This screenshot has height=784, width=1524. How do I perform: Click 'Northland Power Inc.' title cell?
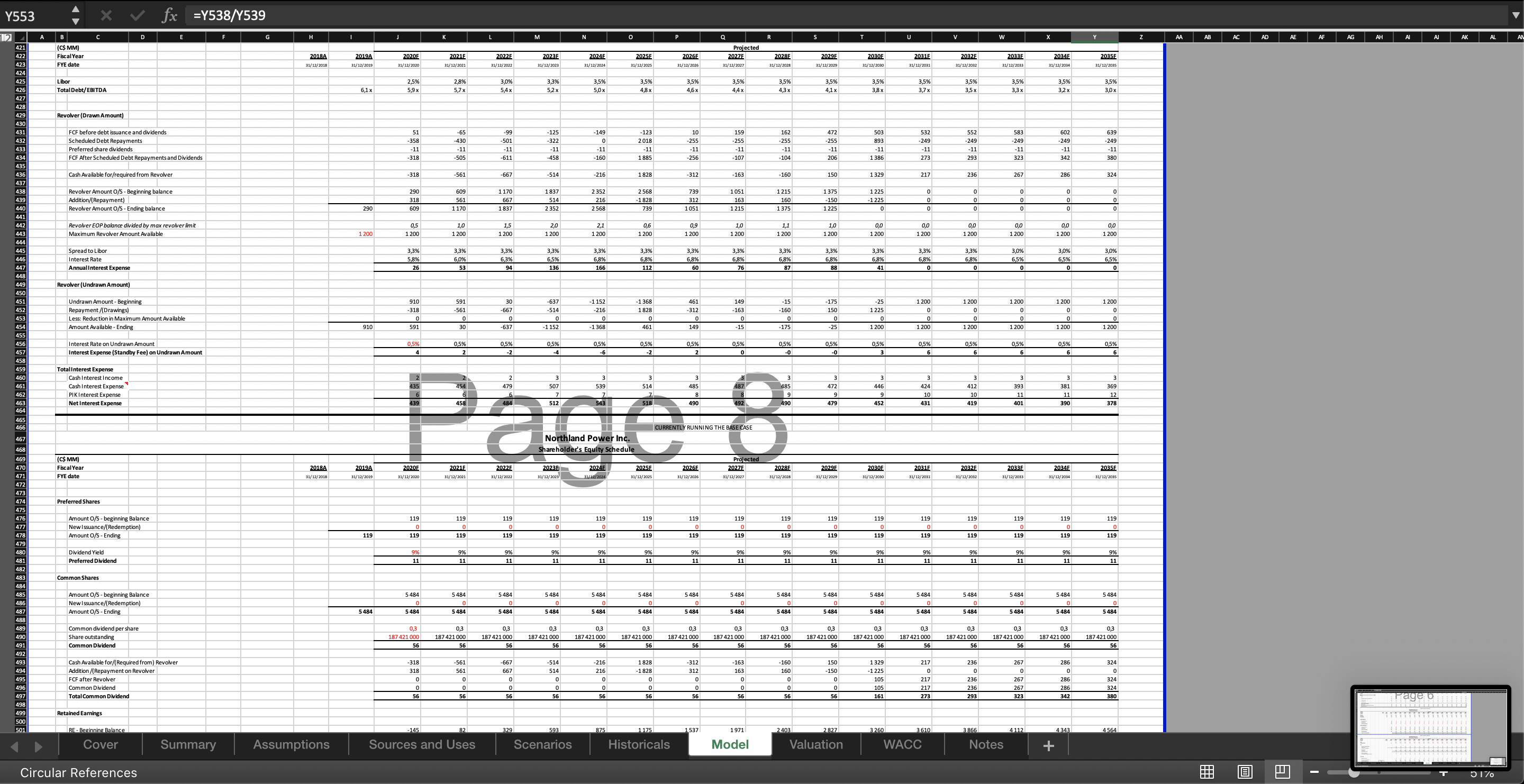click(586, 438)
